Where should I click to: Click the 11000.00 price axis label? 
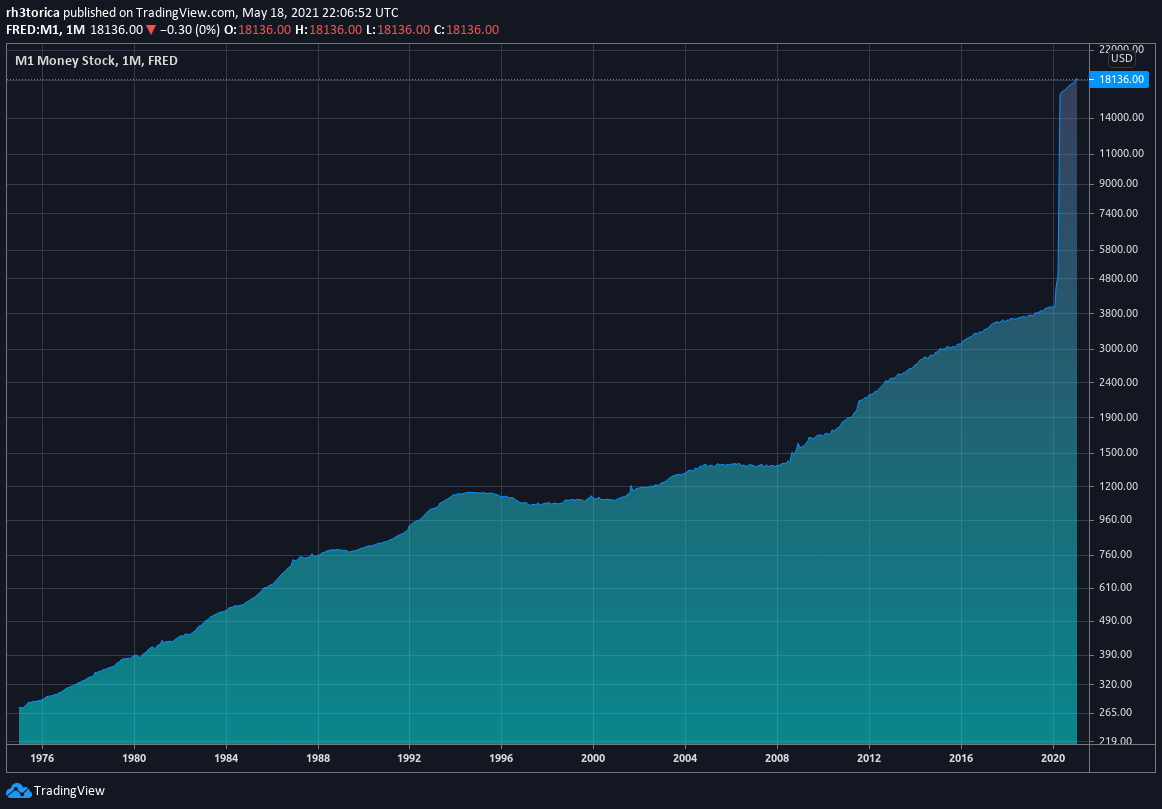coord(1121,153)
